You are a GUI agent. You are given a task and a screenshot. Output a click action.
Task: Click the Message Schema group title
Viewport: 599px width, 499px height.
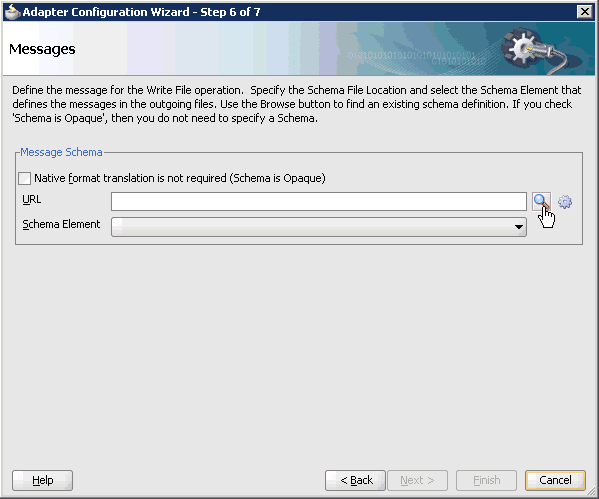(61, 152)
